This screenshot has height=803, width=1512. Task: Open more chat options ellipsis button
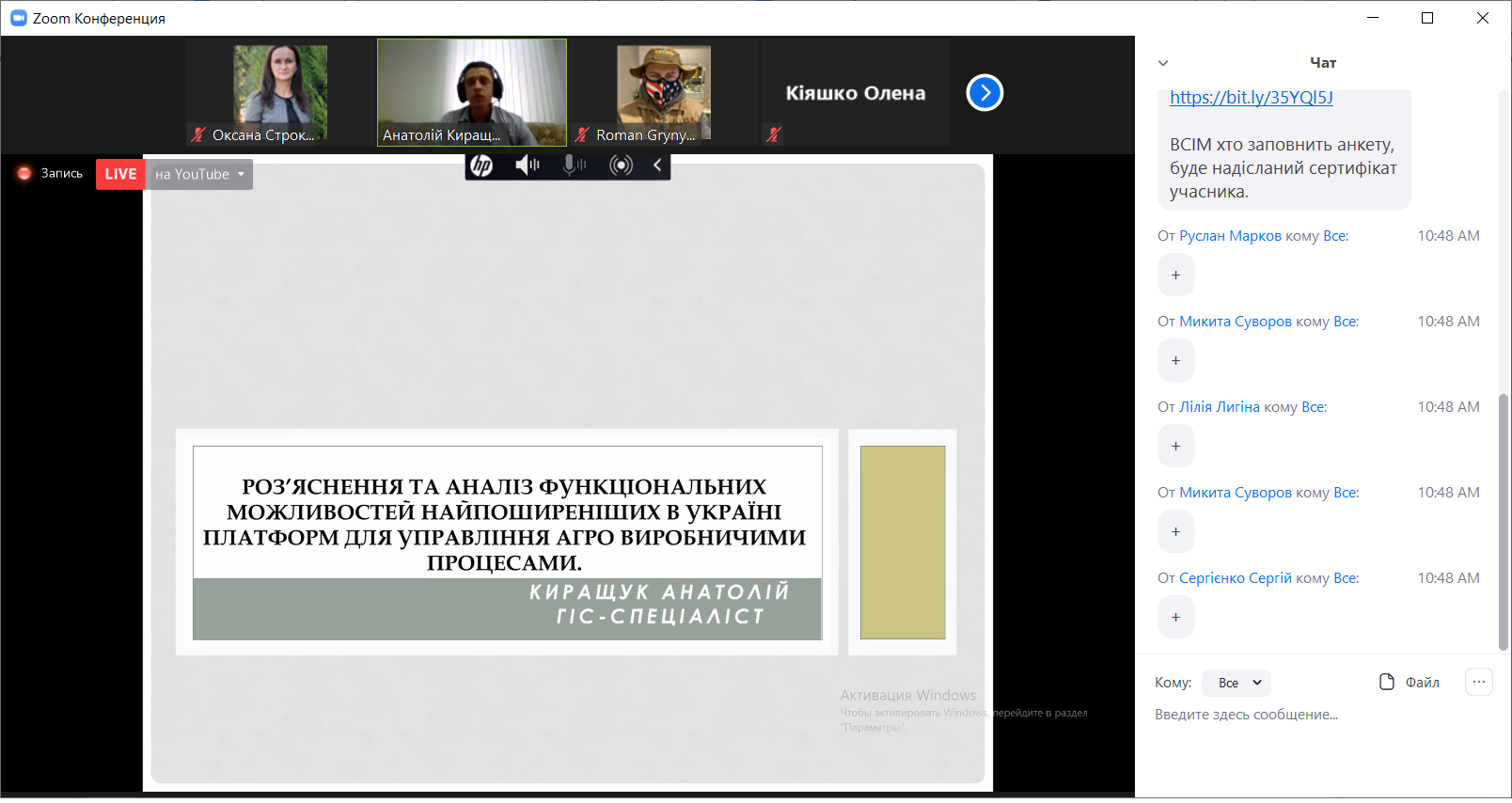point(1478,683)
